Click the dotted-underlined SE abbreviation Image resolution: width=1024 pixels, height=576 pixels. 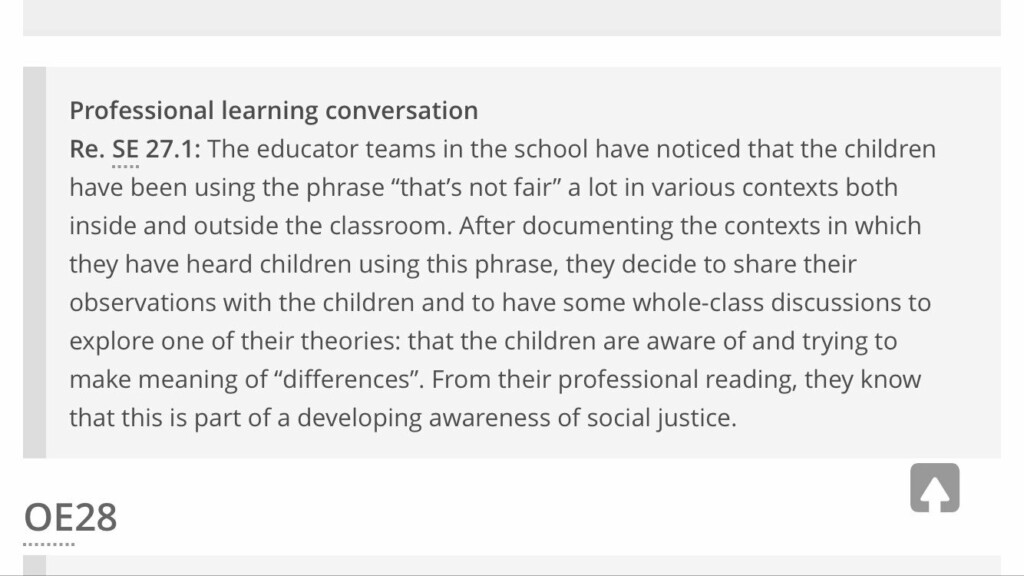125,150
